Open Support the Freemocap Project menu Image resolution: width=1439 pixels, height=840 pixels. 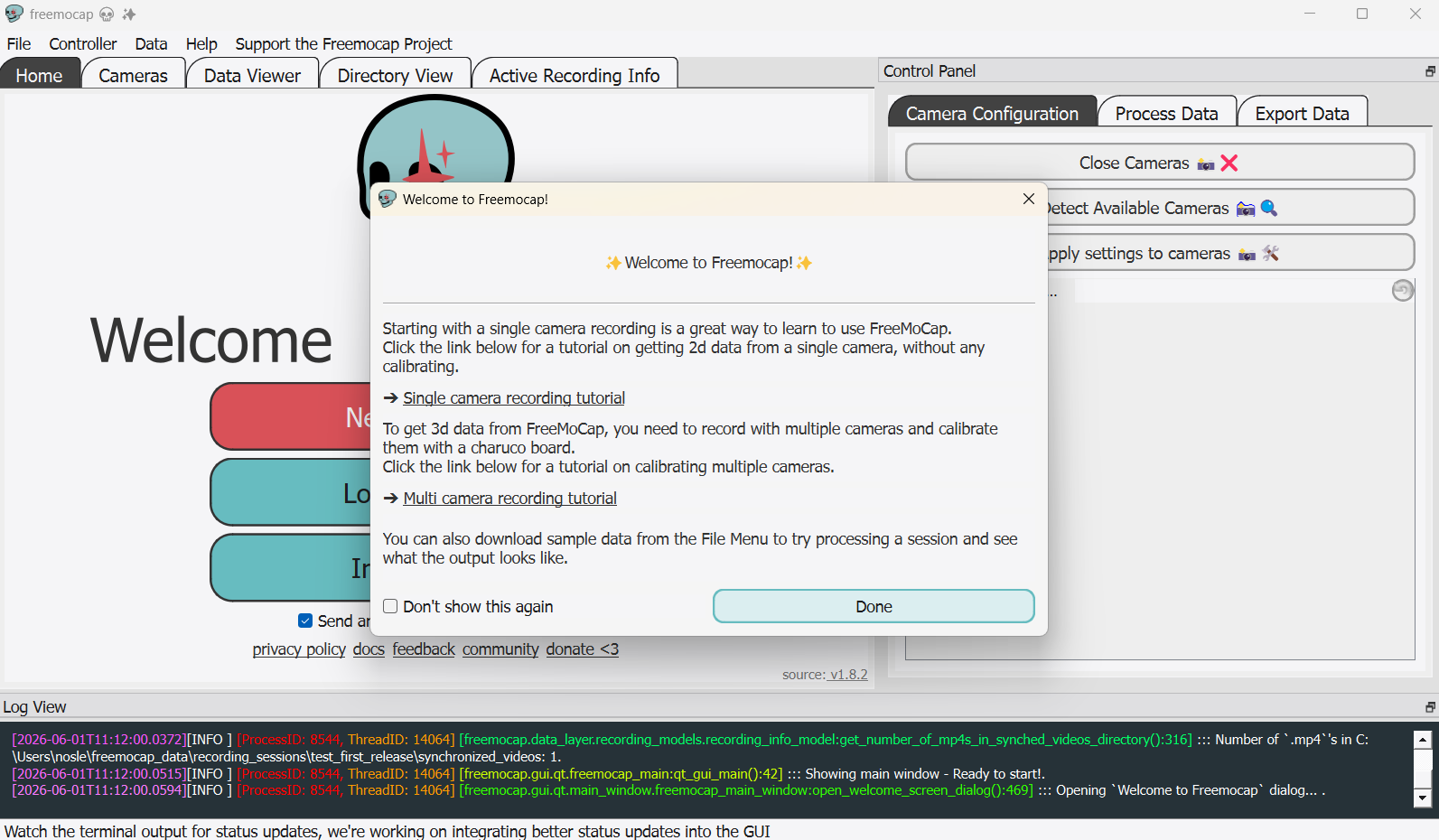tap(343, 43)
